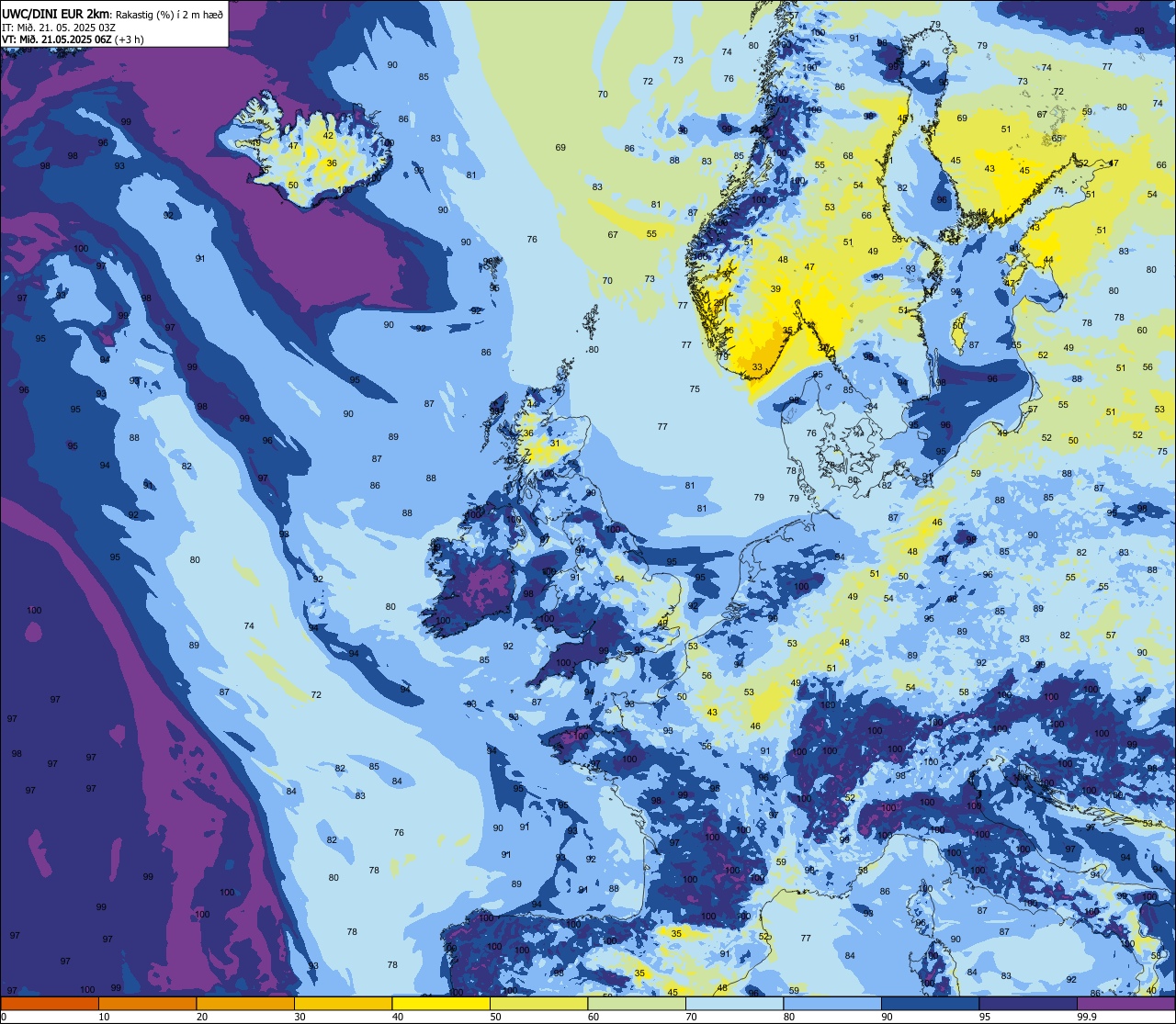Click the legend tick label 20
The width and height of the screenshot is (1176, 1024).
(x=202, y=1017)
